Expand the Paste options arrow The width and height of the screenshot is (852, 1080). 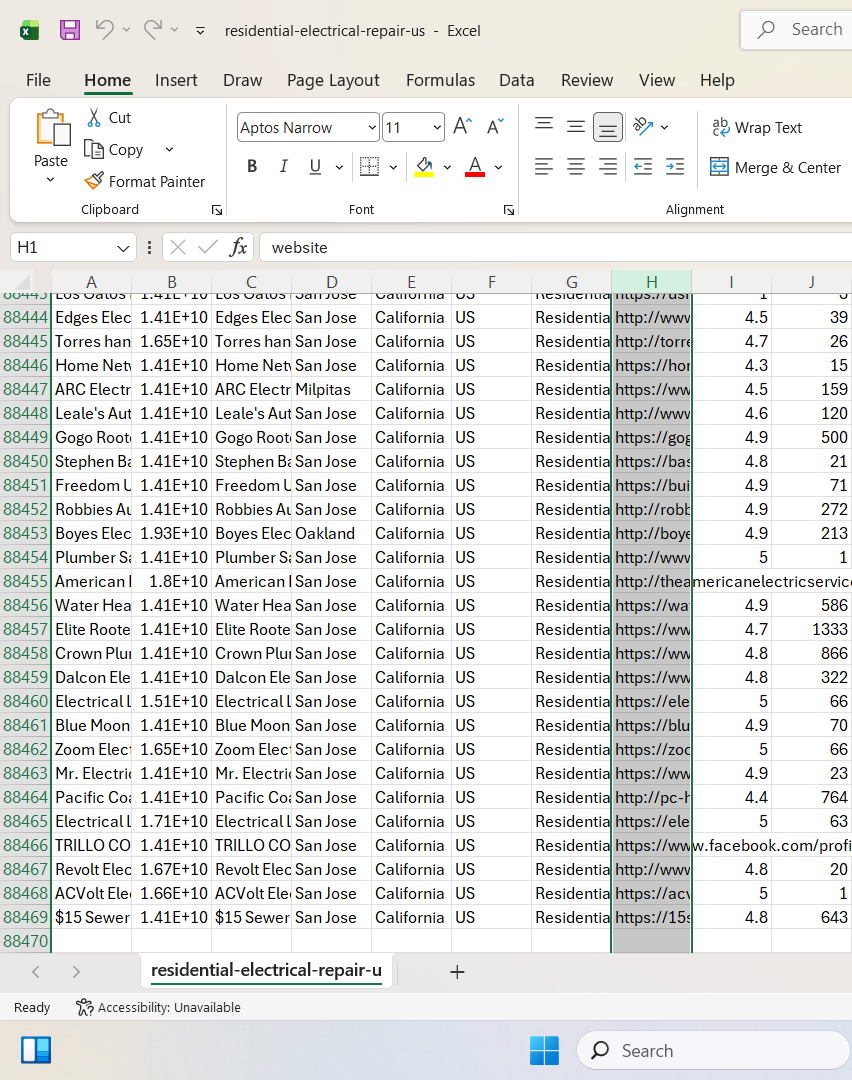pyautogui.click(x=50, y=180)
